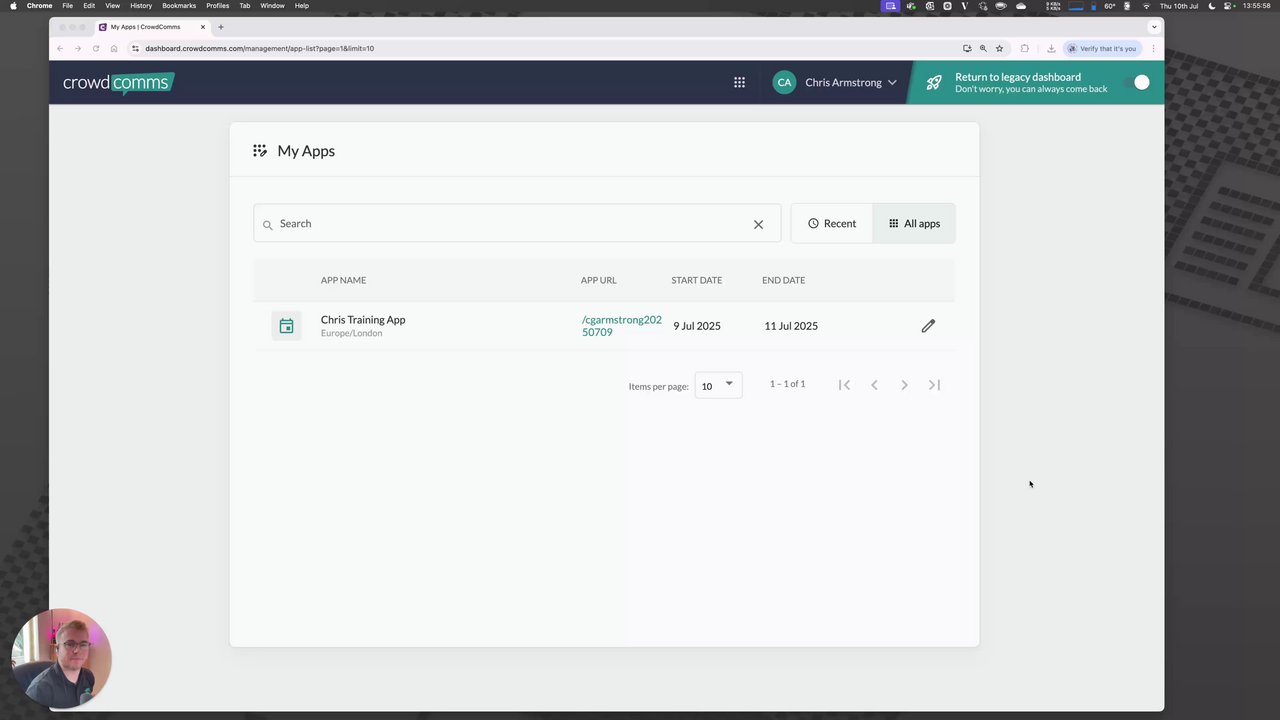
Task: Click the browser Forward arrow
Action: (x=78, y=48)
